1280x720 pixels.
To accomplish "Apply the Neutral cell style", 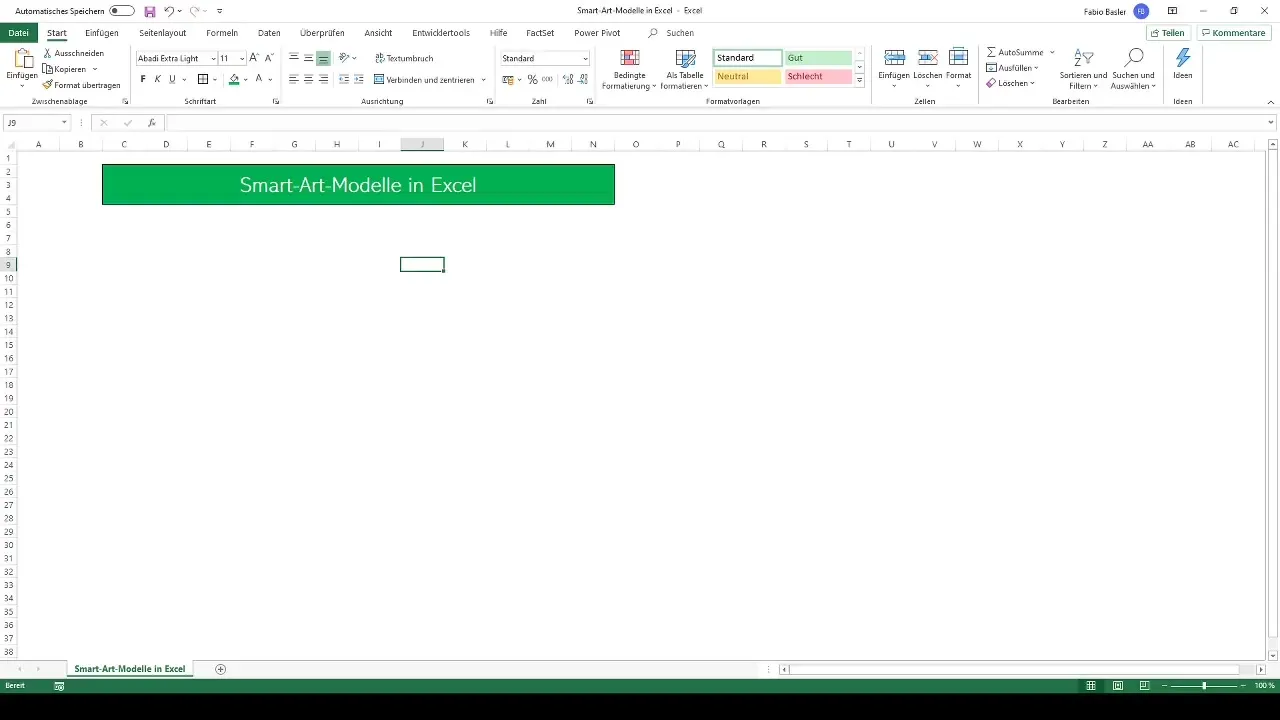I will coord(748,77).
